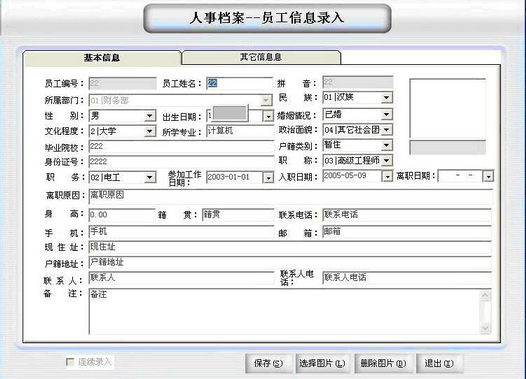Screen dimensions: 526x379
Task: Open the 参加工作日期 date dropdown arrow
Action: [x=268, y=177]
